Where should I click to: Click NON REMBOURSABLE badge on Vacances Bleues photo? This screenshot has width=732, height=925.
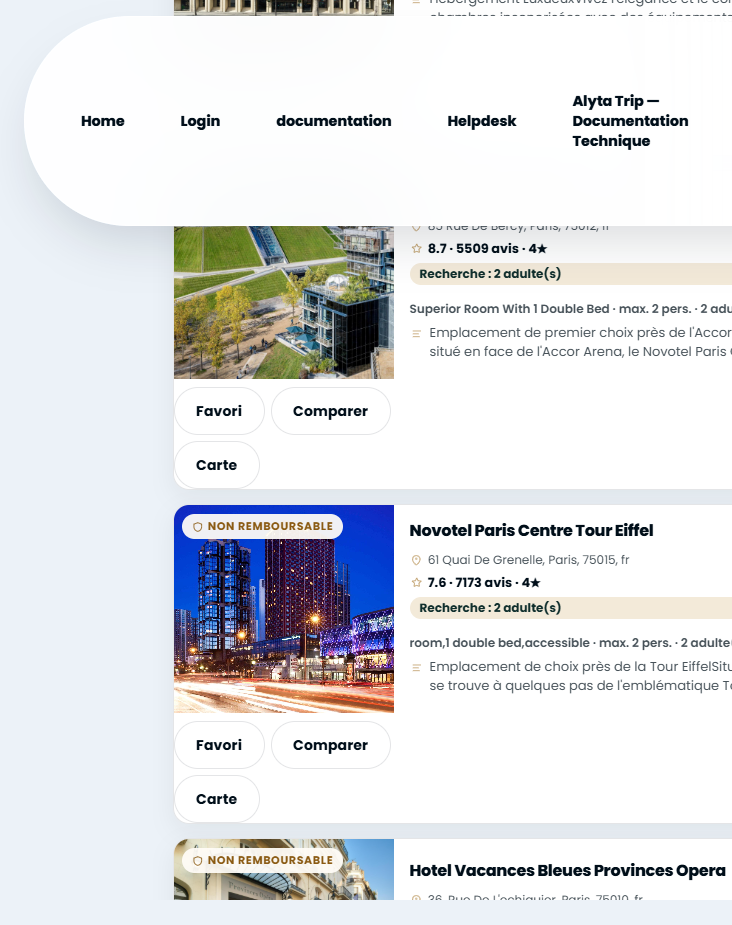[262, 860]
